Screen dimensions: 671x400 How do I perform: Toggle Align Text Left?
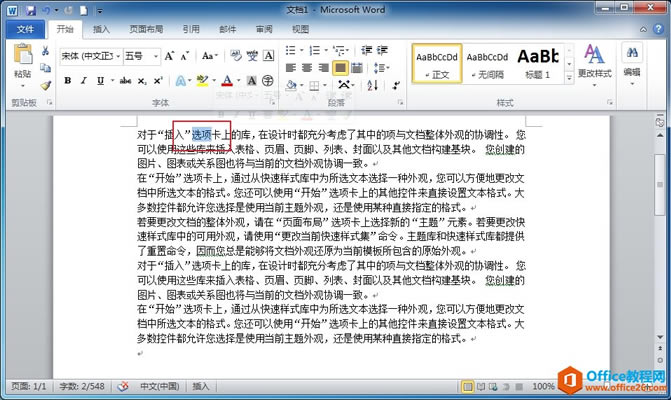click(x=291, y=68)
